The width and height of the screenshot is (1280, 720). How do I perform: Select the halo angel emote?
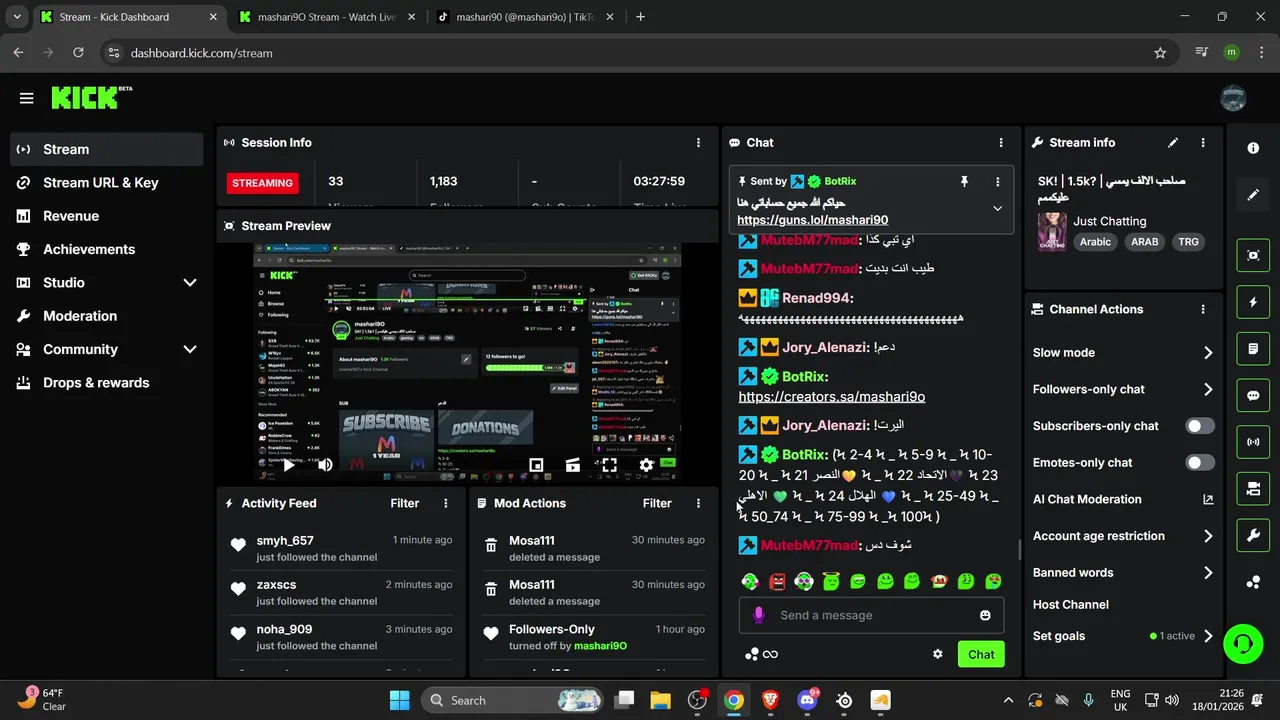click(x=831, y=581)
